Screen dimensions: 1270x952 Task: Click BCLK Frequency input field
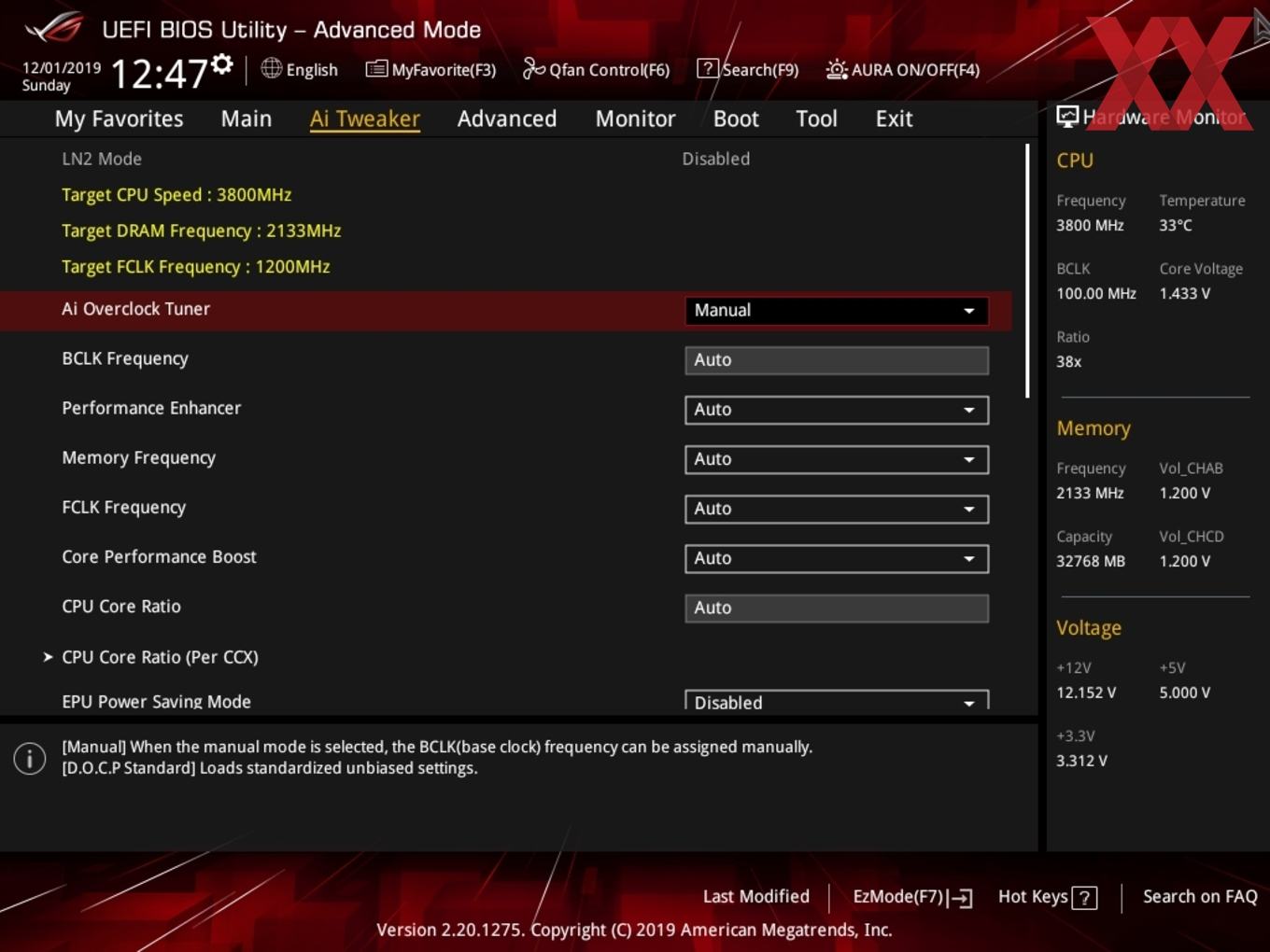tap(837, 360)
